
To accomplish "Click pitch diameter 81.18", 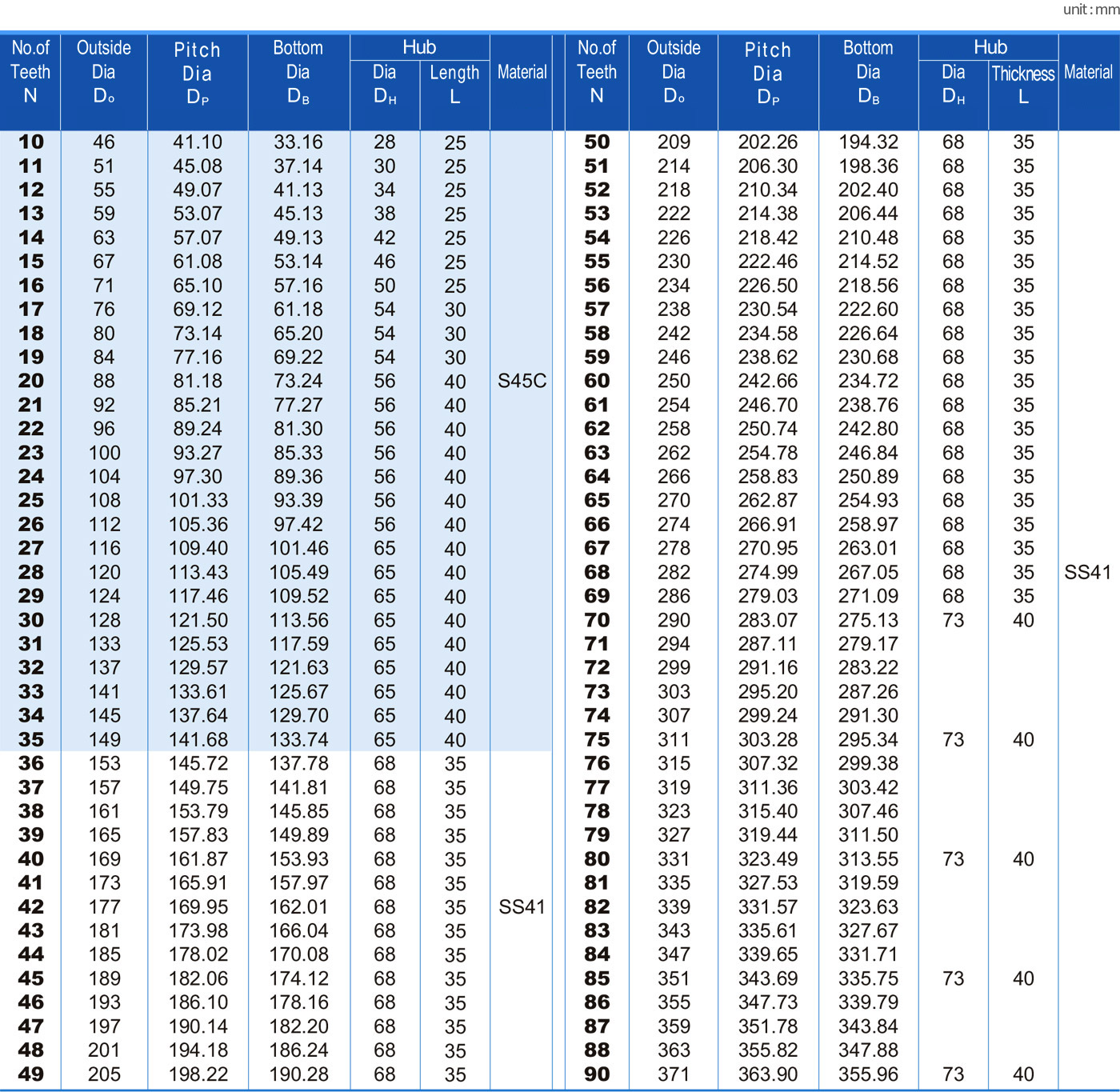I will click(x=198, y=381).
